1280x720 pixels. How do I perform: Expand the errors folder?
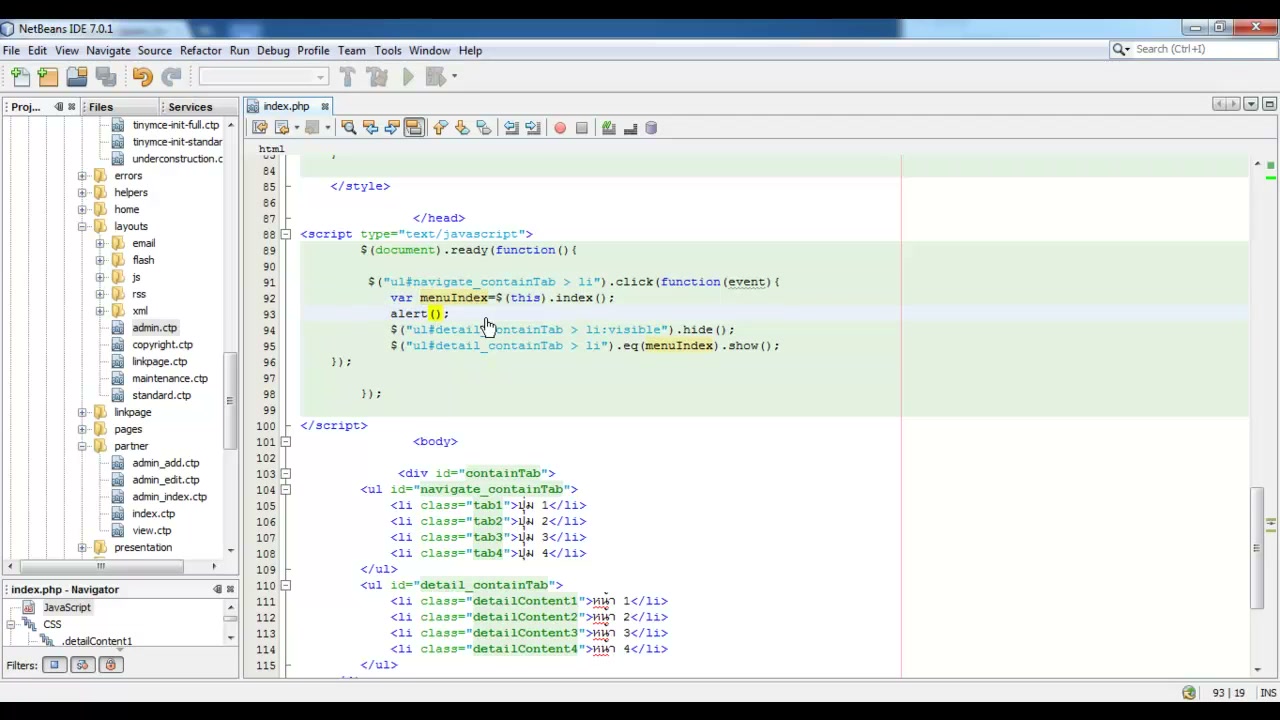(x=82, y=176)
